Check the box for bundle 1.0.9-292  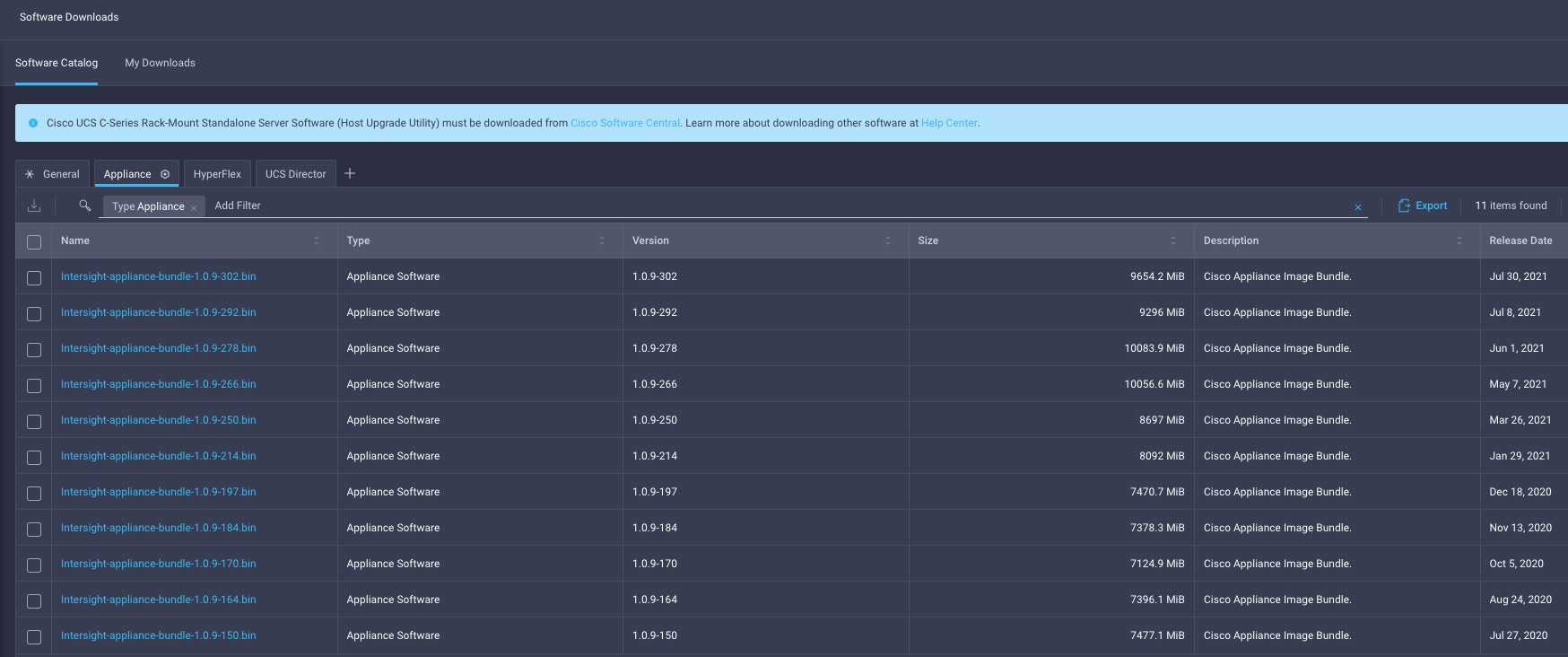34,313
